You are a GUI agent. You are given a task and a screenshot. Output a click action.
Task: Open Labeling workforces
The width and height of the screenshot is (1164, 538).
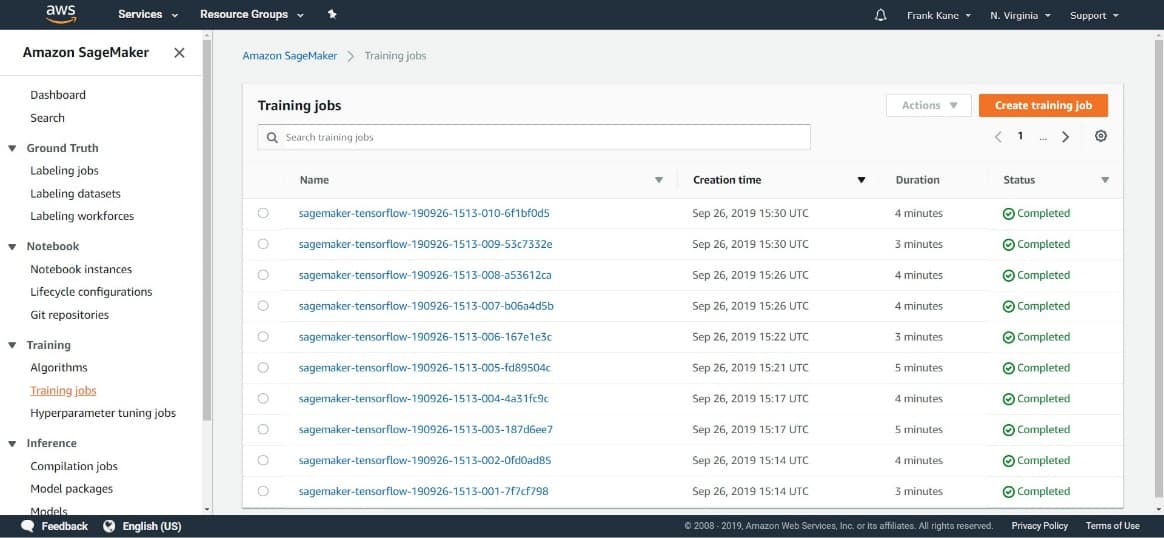pos(82,217)
